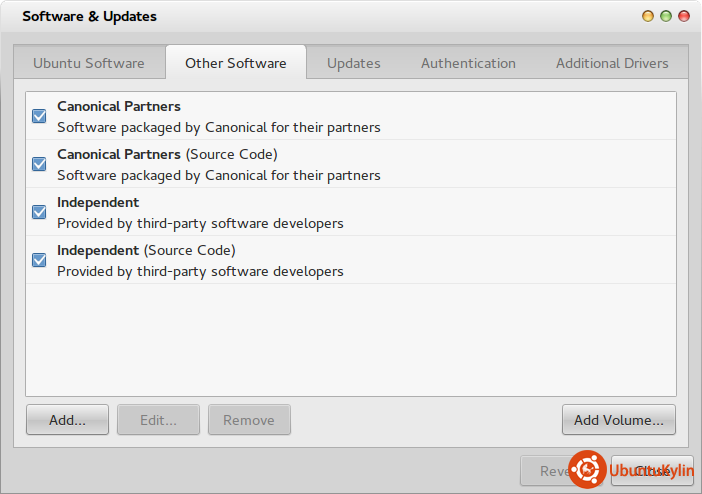Image resolution: width=702 pixels, height=494 pixels.
Task: Switch to the Ubuntu Software tab
Action: click(88, 63)
